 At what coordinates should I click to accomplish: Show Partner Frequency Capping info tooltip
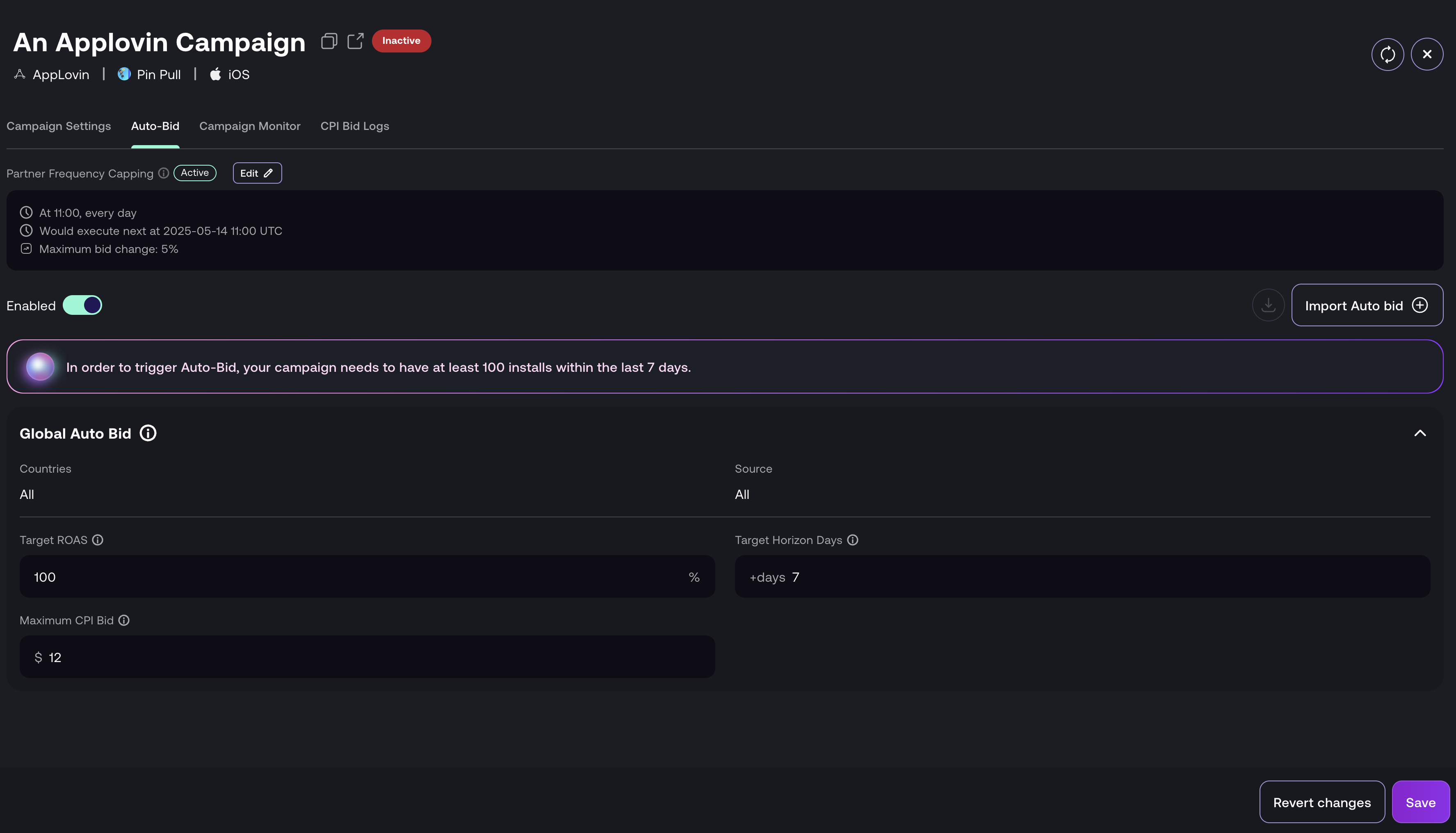pos(164,173)
